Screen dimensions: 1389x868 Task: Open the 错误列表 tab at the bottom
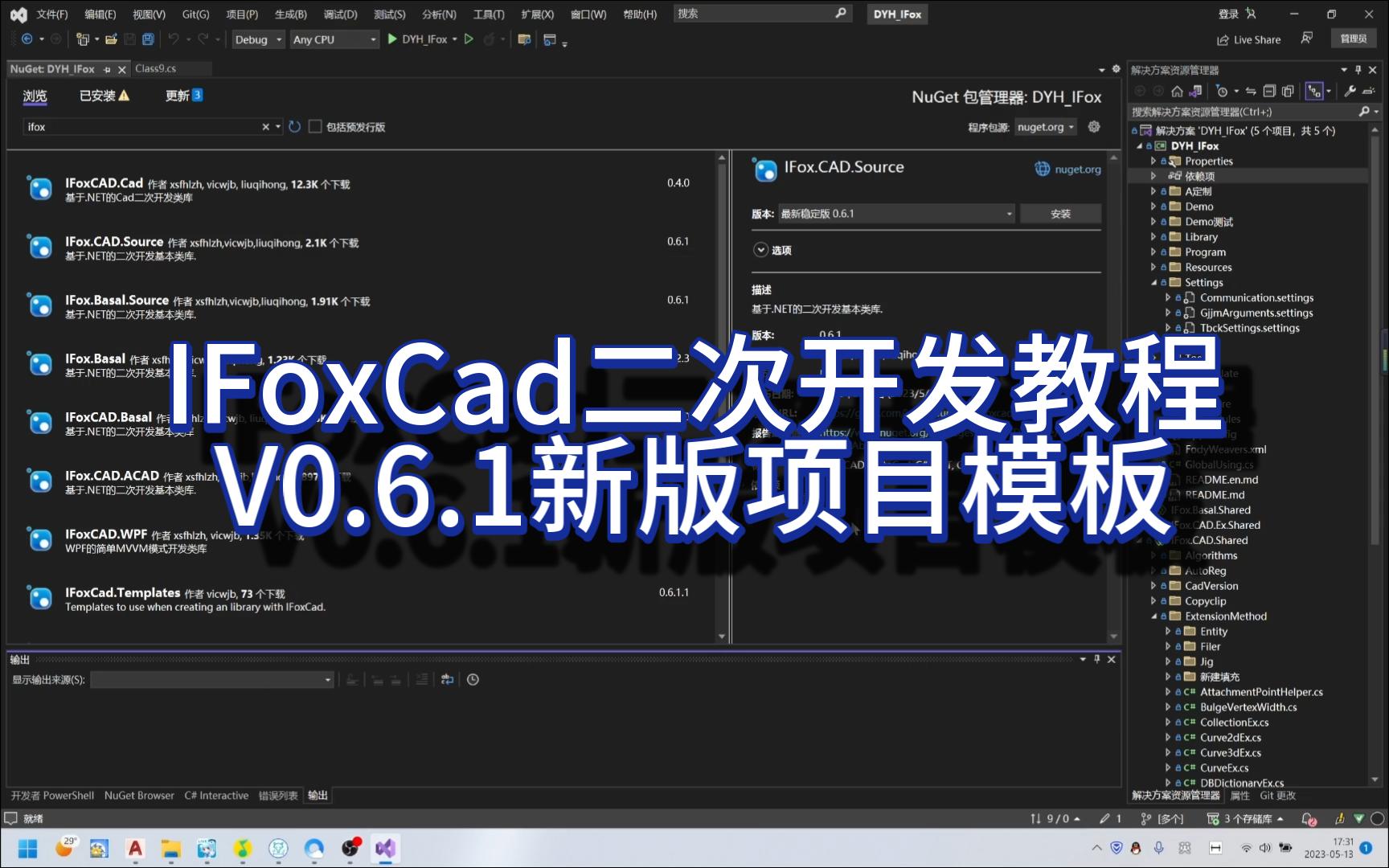[x=278, y=796]
